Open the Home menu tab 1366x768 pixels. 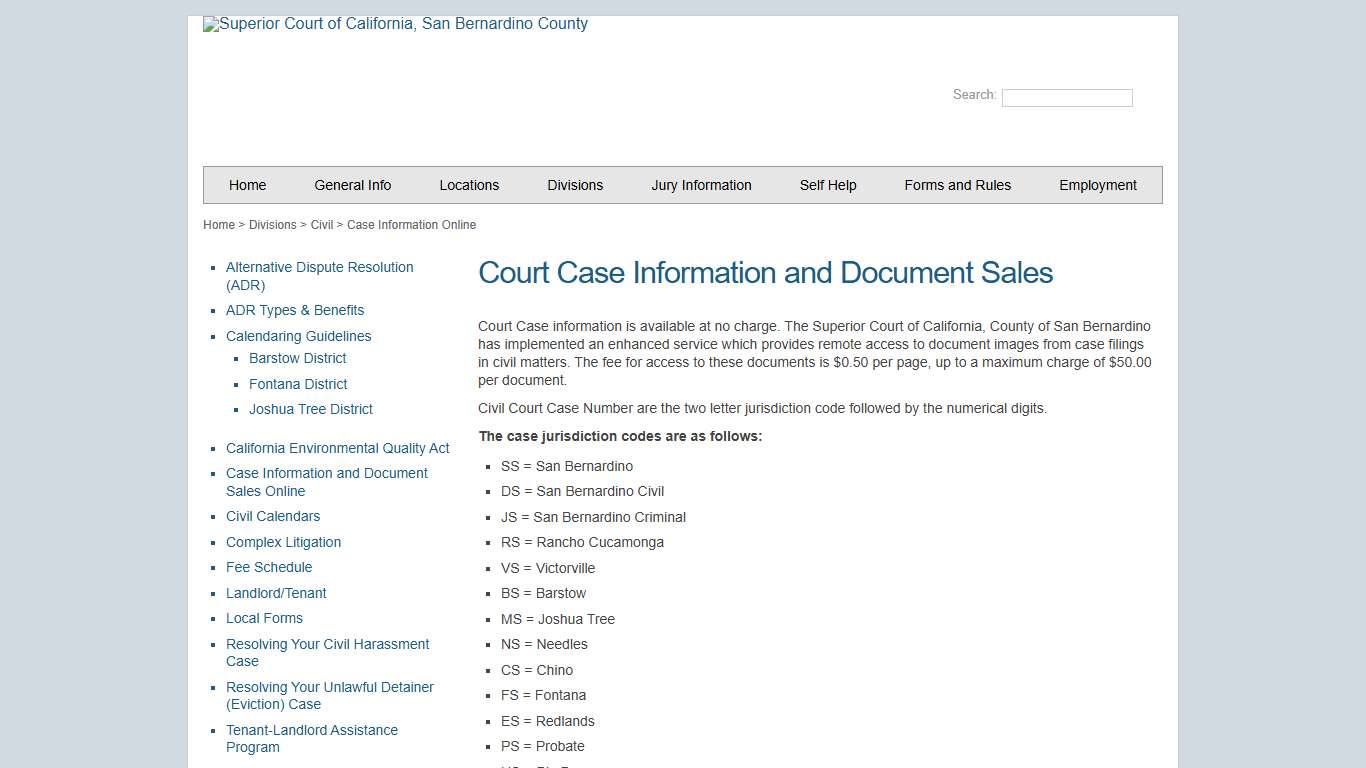tap(247, 185)
